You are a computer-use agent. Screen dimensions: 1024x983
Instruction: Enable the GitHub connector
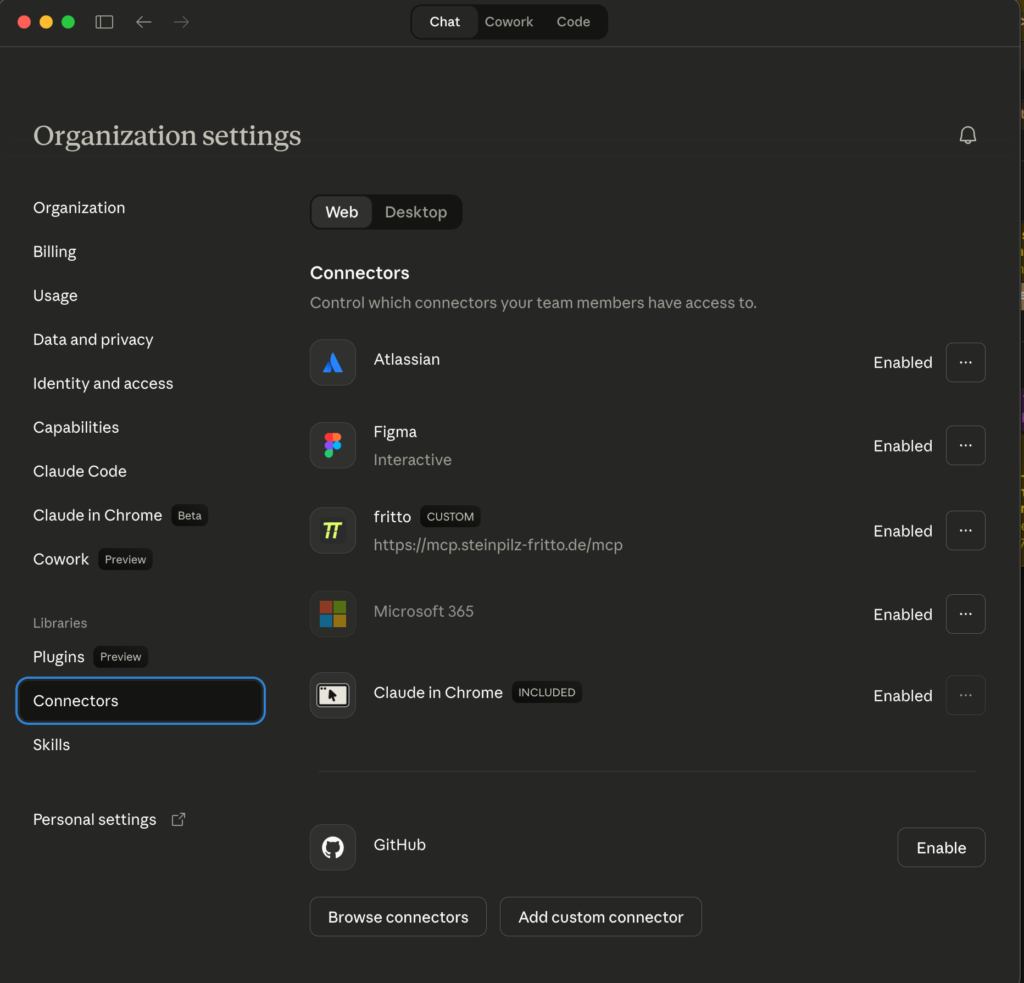941,847
